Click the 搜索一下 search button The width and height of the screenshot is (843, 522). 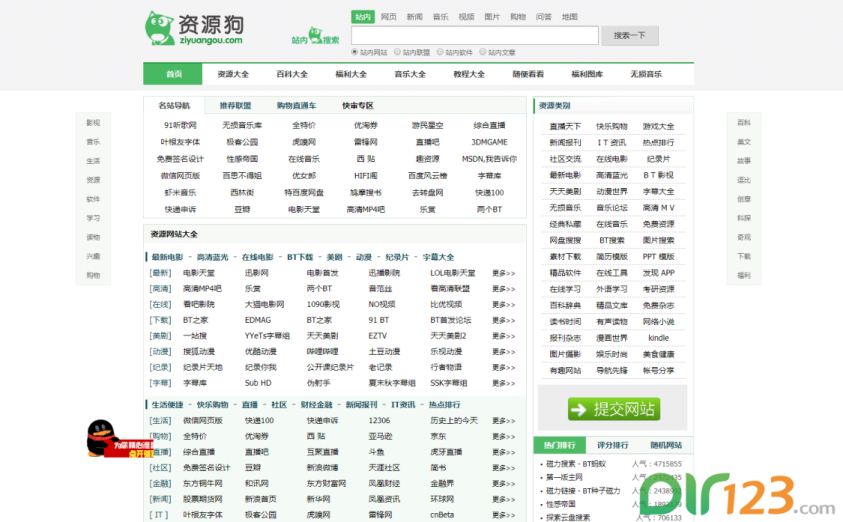(630, 35)
